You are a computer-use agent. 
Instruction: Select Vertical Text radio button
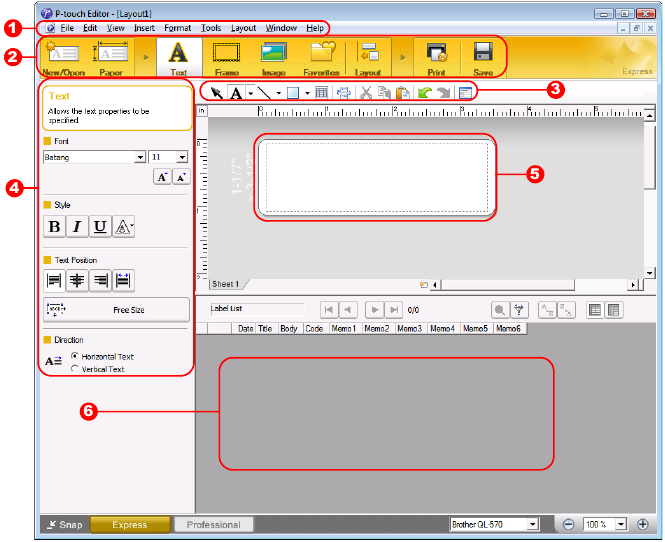click(x=75, y=369)
